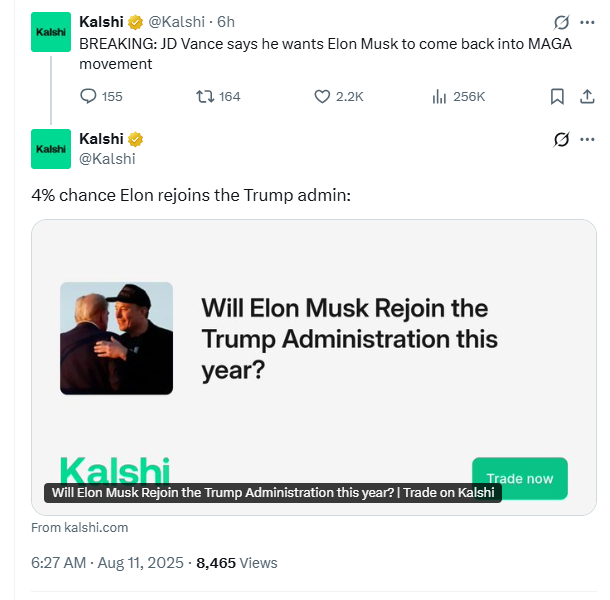Image resolution: width=610 pixels, height=600 pixels.
Task: Click Grok icon on first tweet
Action: pos(561,22)
